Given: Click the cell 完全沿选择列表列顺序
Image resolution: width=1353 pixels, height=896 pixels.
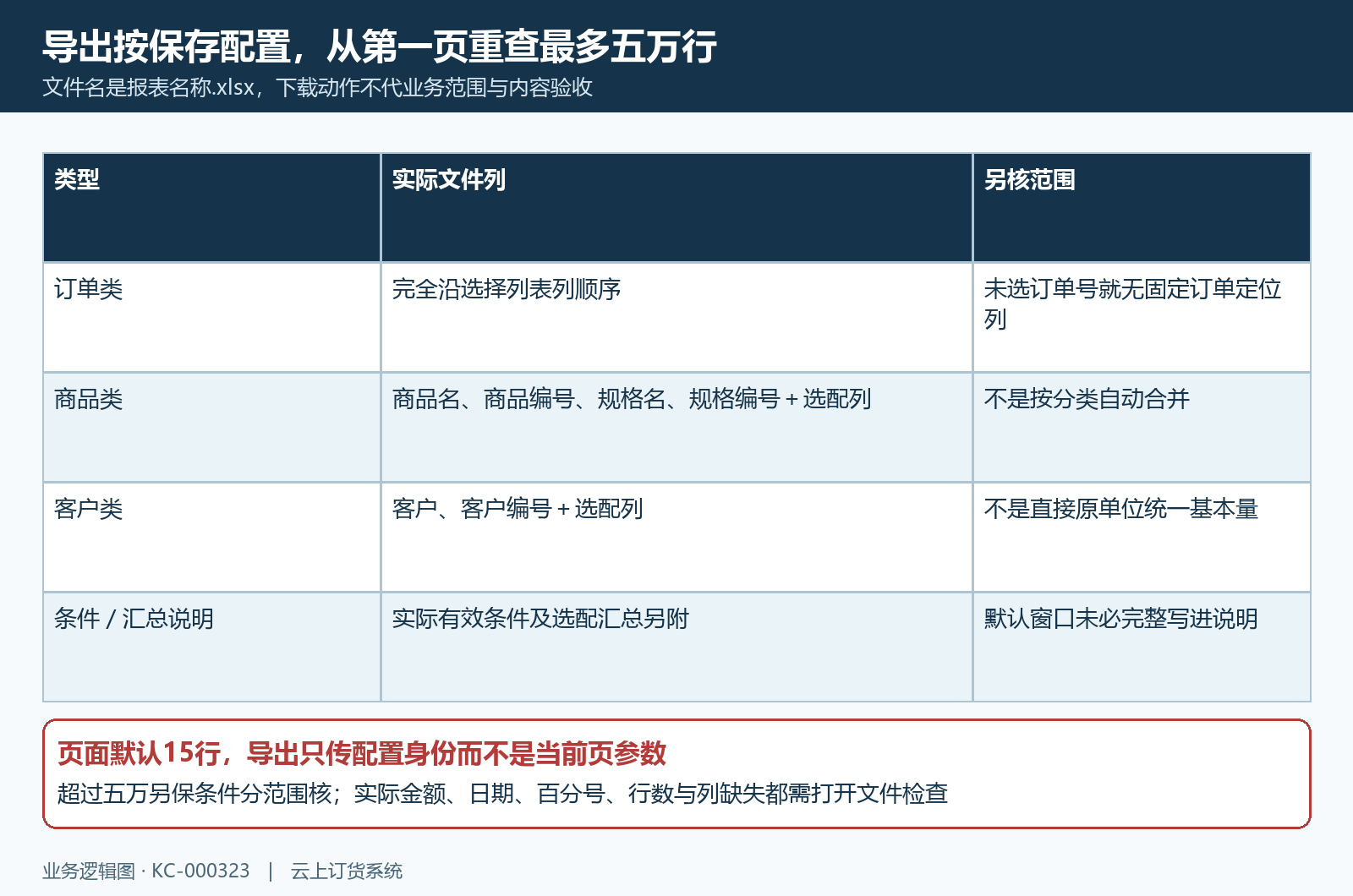Looking at the screenshot, I should tap(676, 317).
